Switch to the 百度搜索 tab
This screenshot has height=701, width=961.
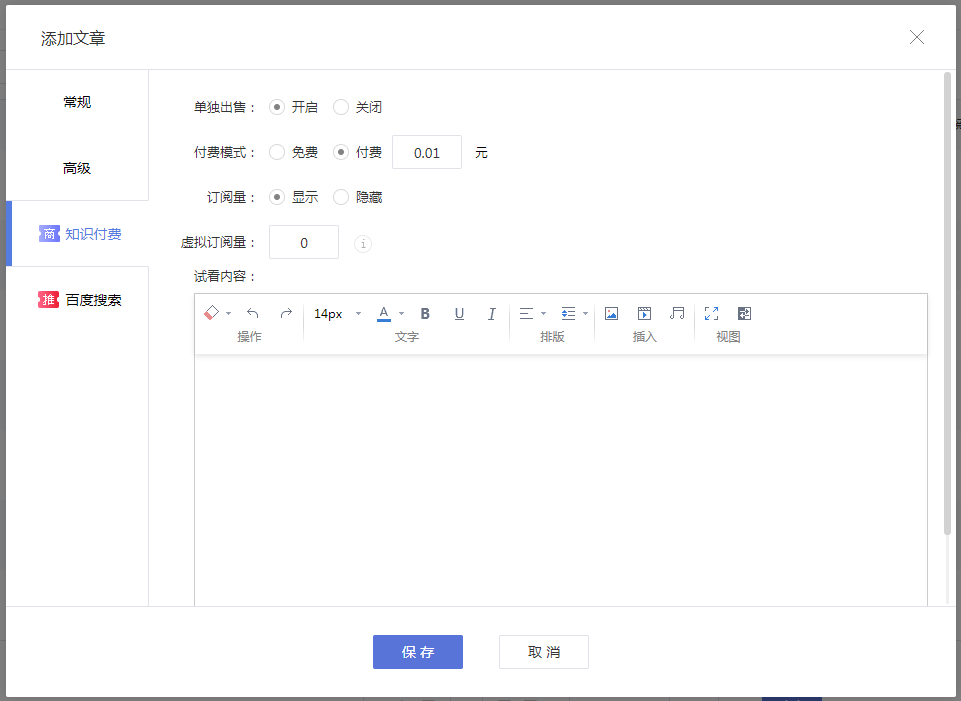(x=77, y=300)
